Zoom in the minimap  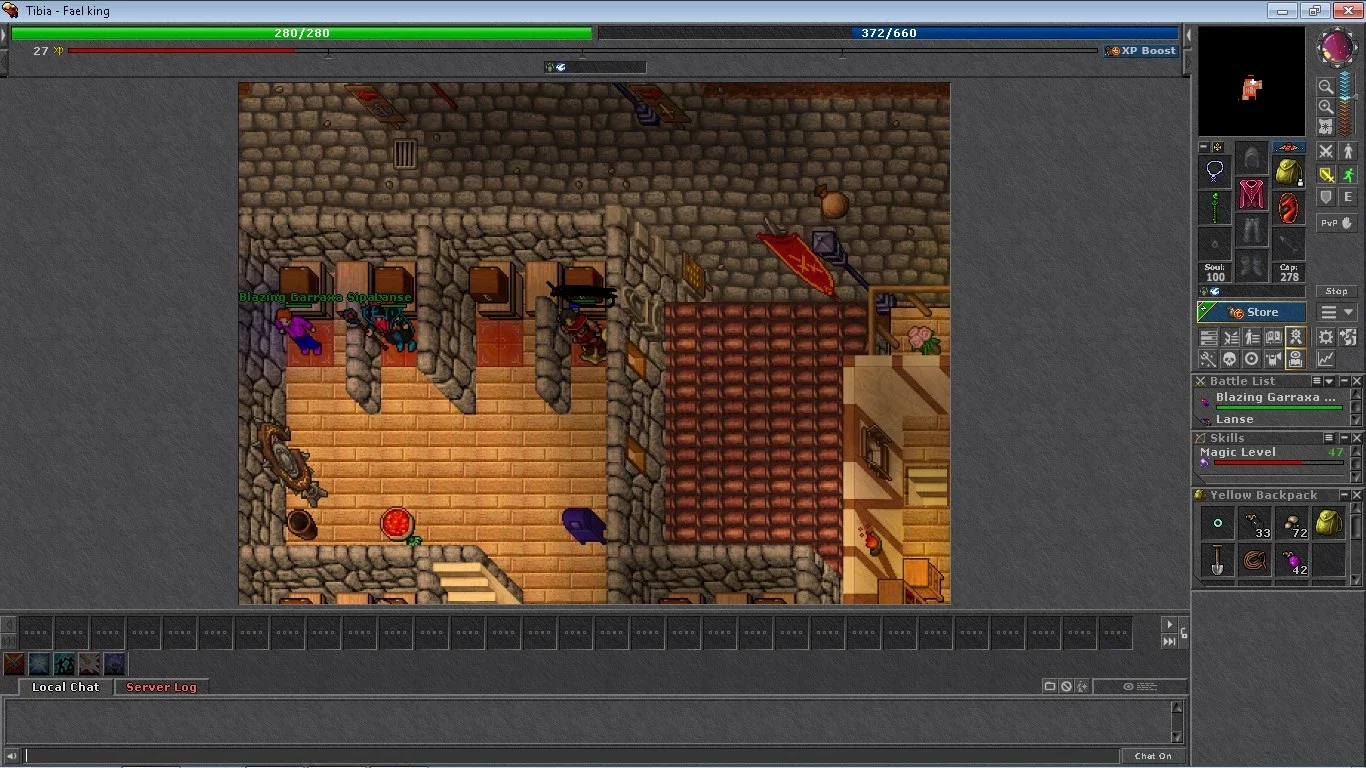click(1325, 106)
